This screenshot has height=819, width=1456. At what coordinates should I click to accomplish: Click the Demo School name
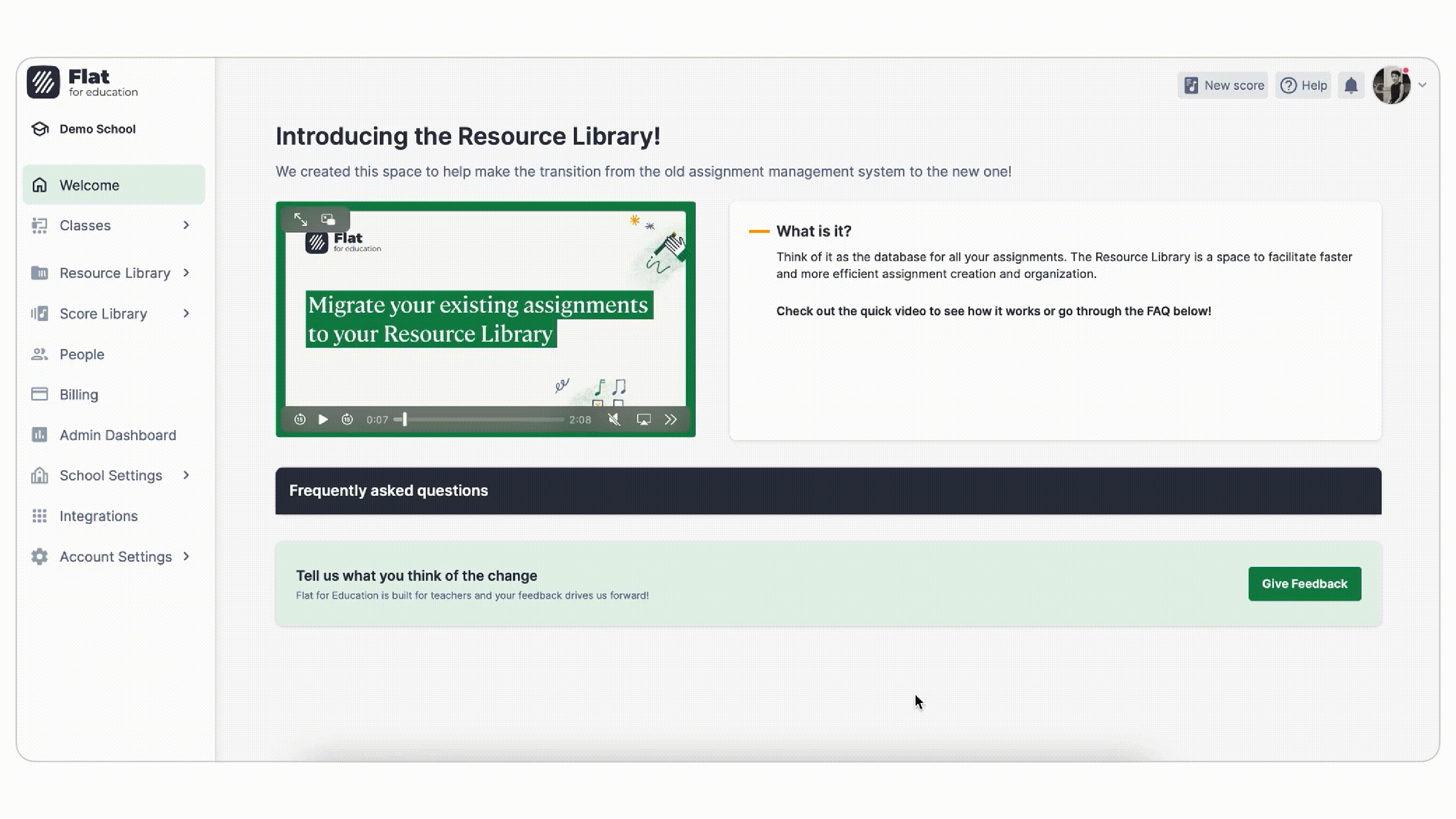(x=97, y=129)
